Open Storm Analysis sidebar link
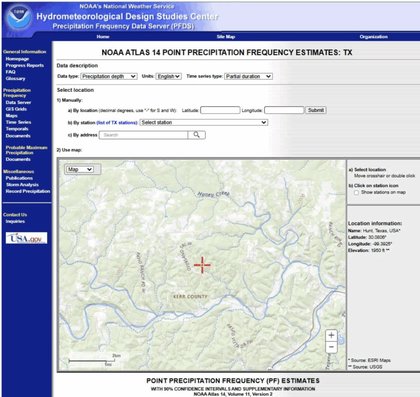 (22, 185)
